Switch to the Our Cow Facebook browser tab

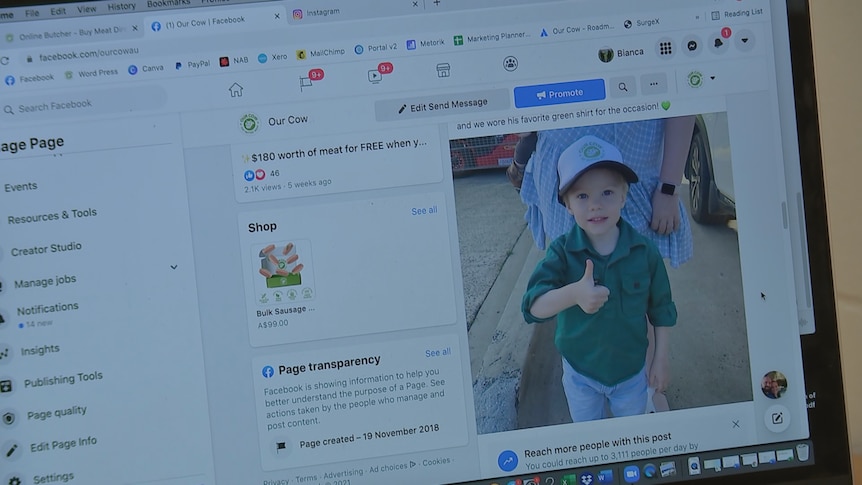coord(206,23)
